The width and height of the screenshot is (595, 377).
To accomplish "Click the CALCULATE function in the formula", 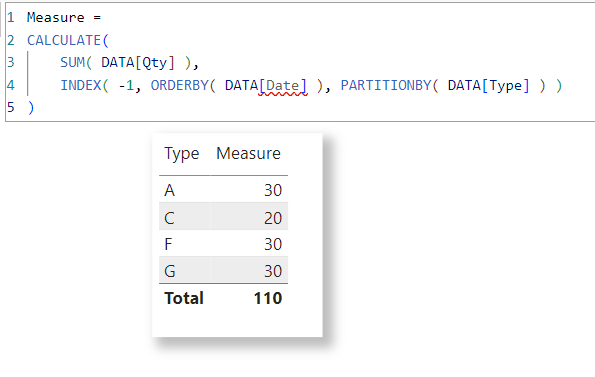I will (x=64, y=40).
